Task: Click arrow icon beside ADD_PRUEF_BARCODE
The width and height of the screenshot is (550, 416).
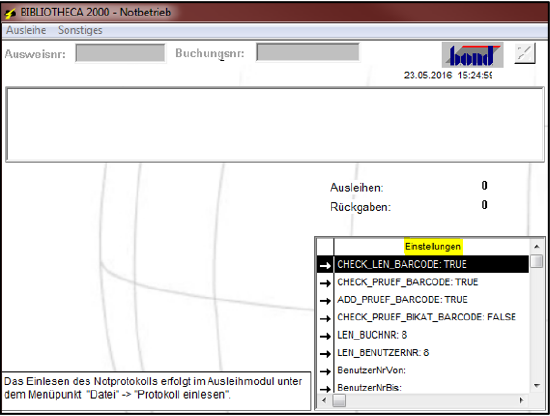Action: (x=326, y=301)
